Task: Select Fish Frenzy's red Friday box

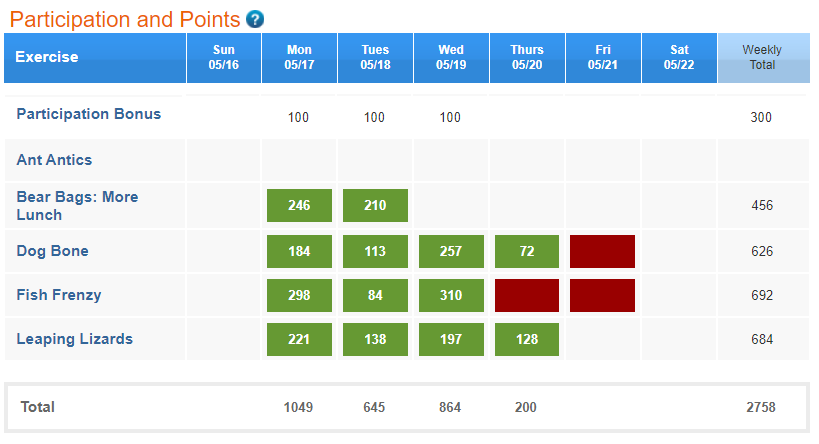Action: tap(602, 295)
